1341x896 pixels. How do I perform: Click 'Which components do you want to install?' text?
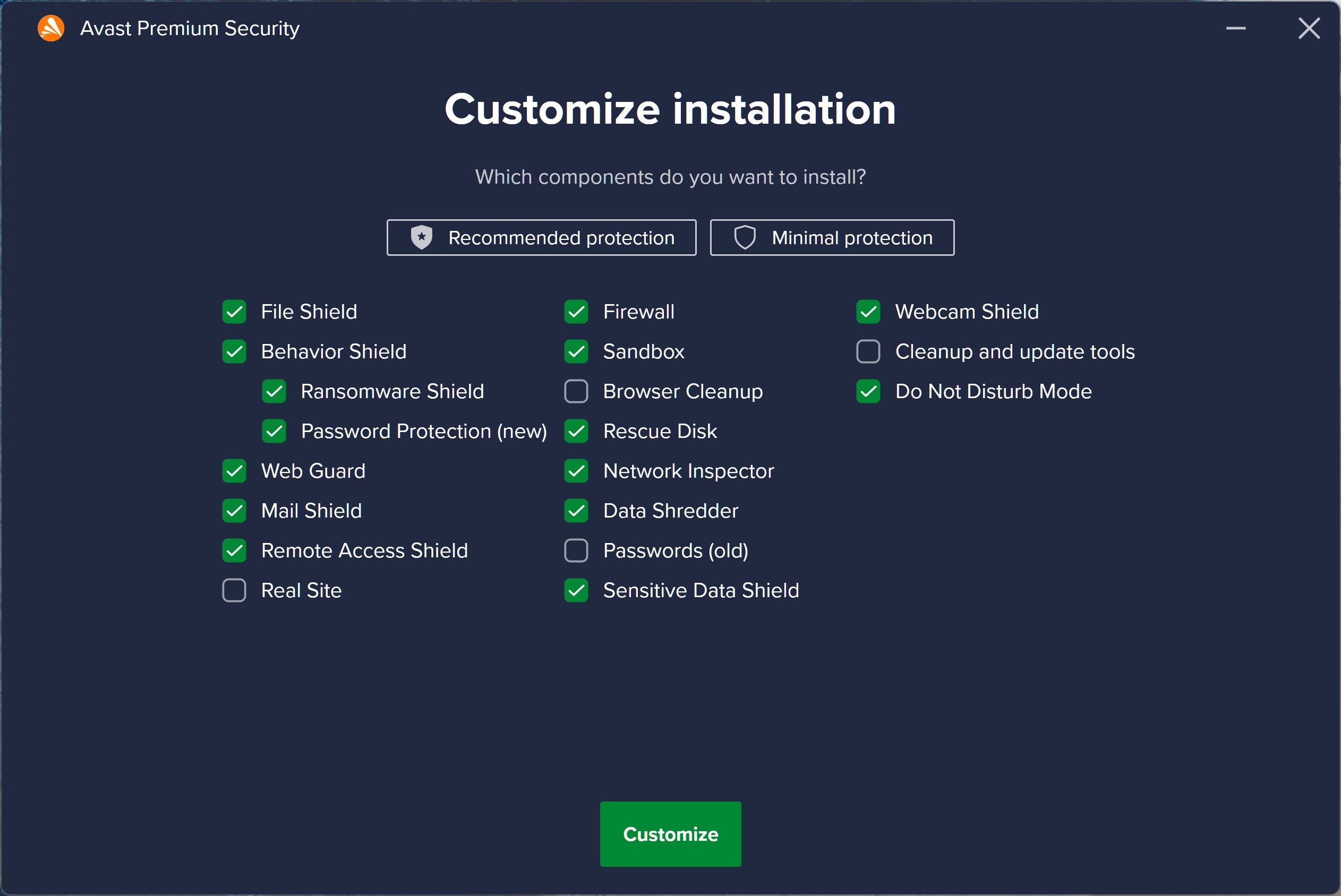[x=670, y=177]
